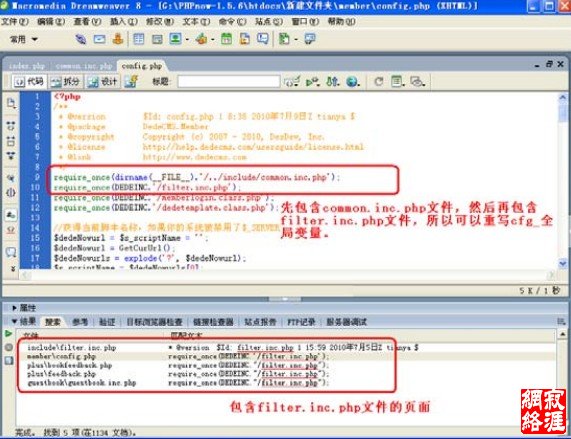The image size is (571, 439).
Task: Click the code editor vertical scrollbar
Action: tap(562, 180)
